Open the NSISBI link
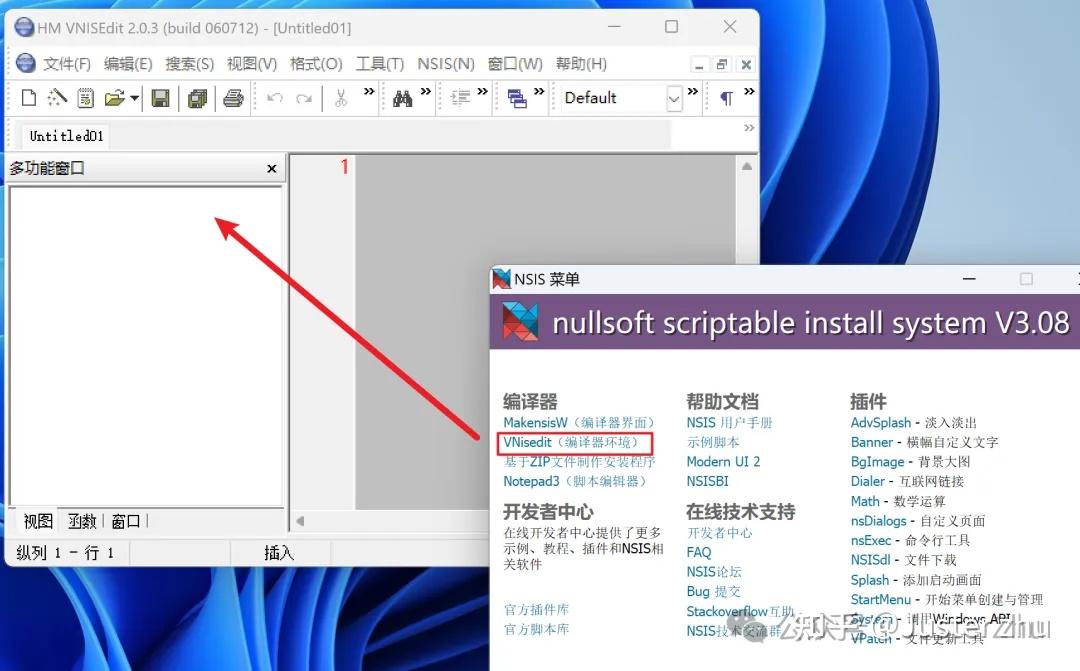This screenshot has width=1080, height=671. pos(707,481)
